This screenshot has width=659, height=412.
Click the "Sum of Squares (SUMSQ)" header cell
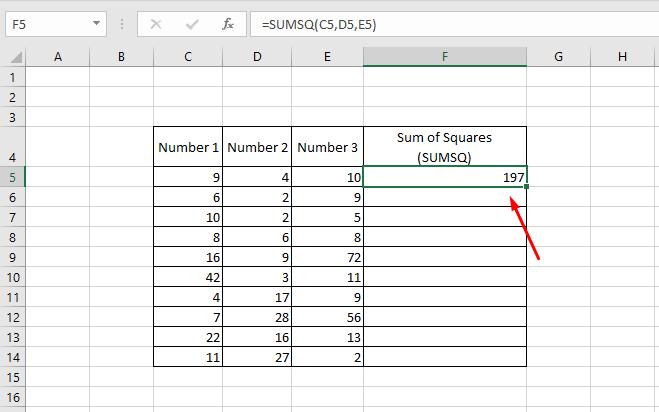click(x=445, y=147)
